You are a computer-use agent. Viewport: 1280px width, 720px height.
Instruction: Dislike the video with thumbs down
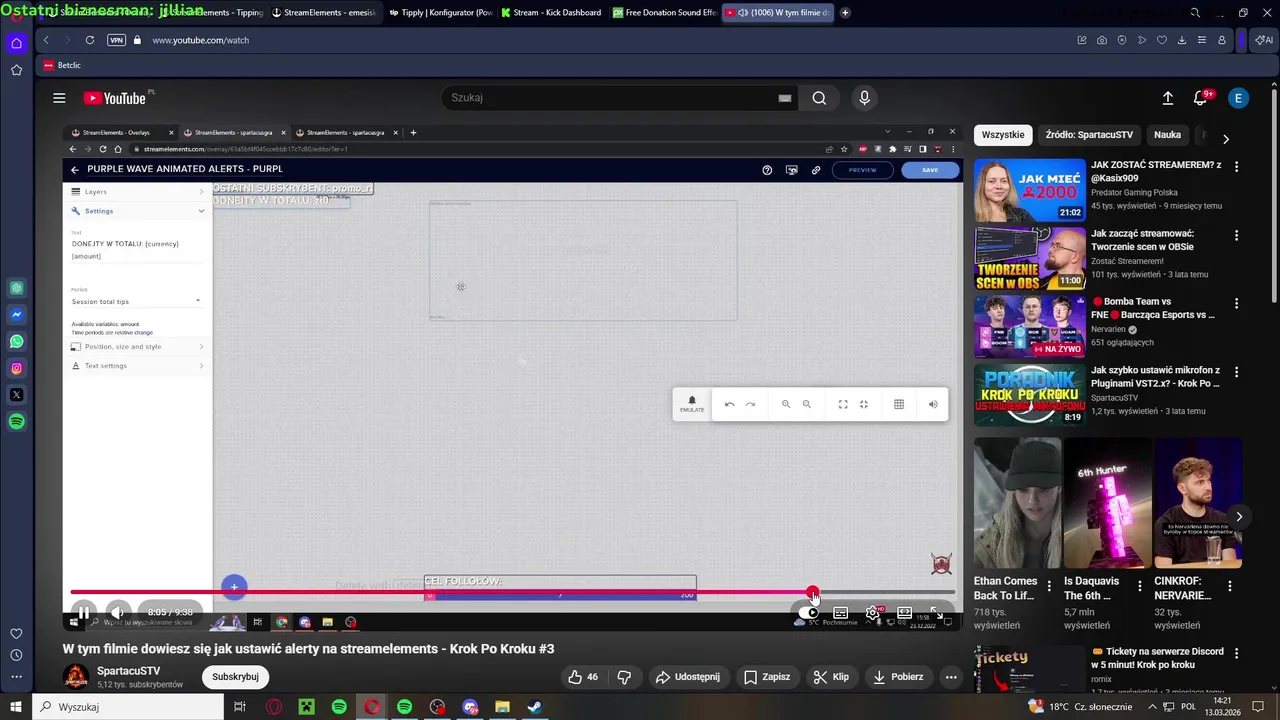pos(624,677)
